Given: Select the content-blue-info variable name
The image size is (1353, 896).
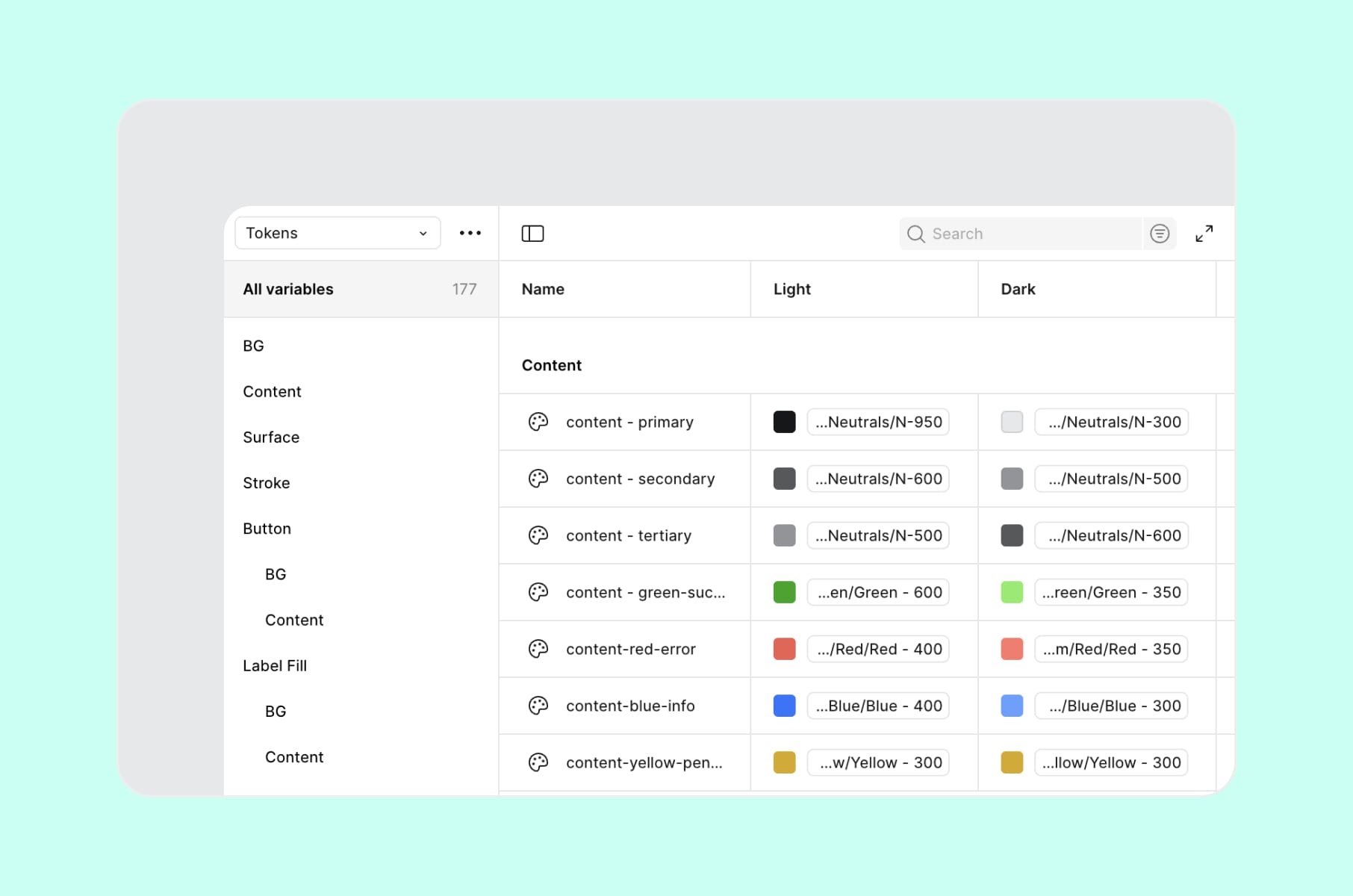Looking at the screenshot, I should (x=630, y=706).
